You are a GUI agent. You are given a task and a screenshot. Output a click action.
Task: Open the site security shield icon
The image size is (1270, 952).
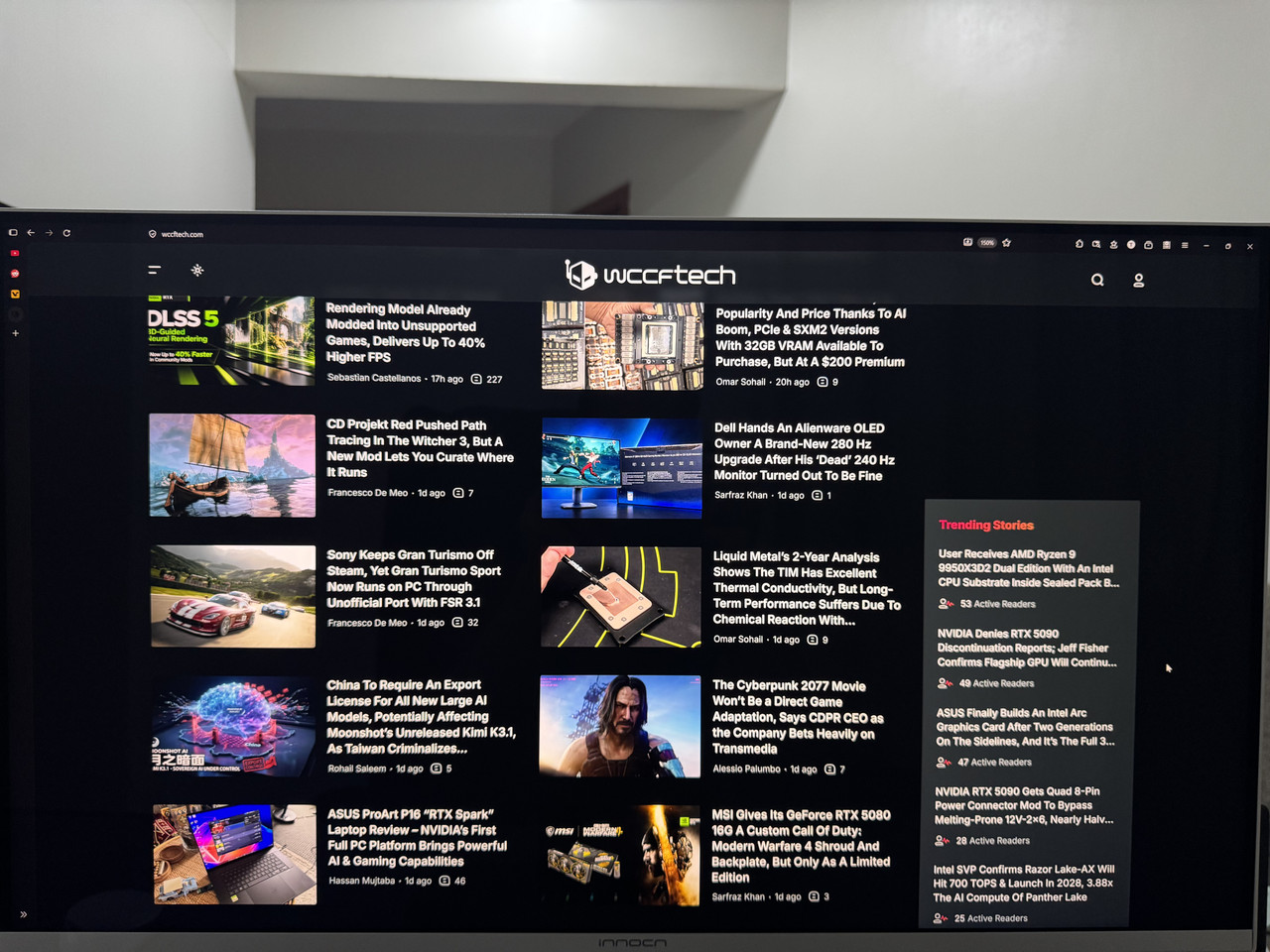(x=153, y=235)
